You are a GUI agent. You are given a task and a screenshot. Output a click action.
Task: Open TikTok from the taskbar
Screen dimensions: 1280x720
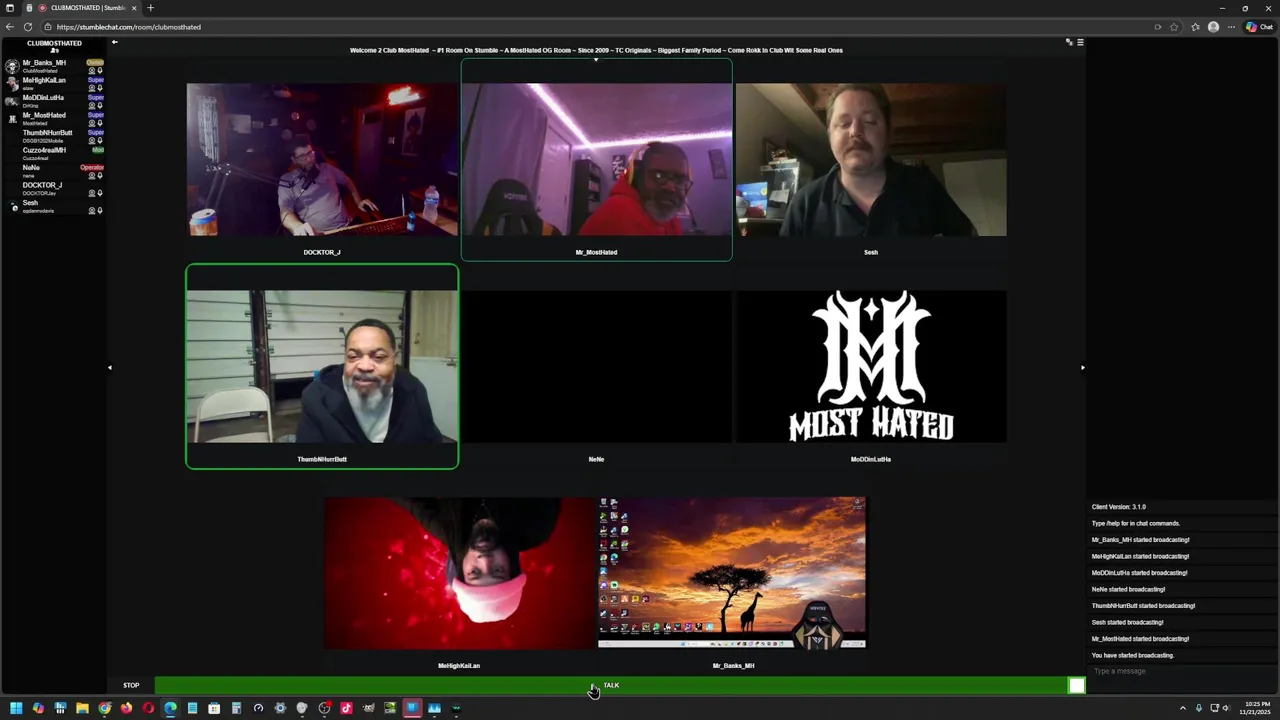tap(346, 708)
